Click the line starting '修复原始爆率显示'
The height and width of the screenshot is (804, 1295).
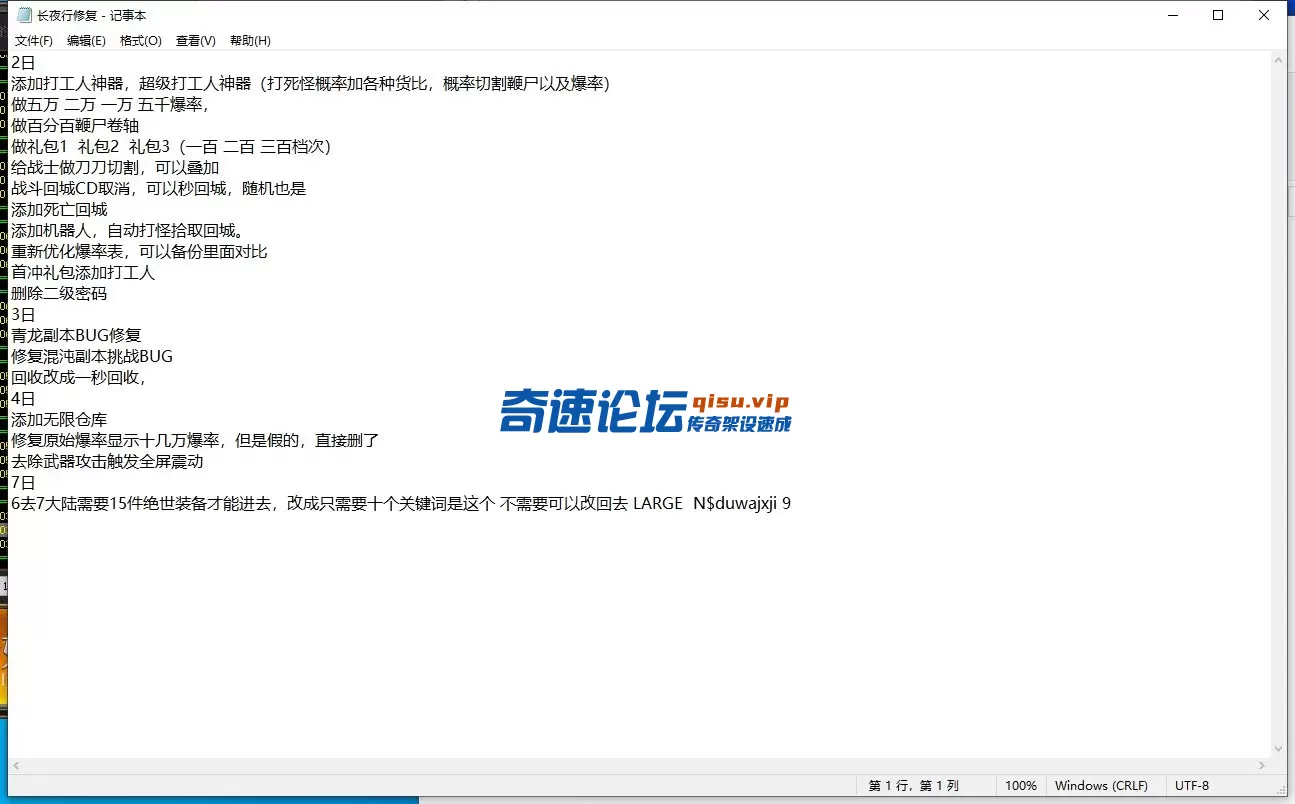[195, 441]
